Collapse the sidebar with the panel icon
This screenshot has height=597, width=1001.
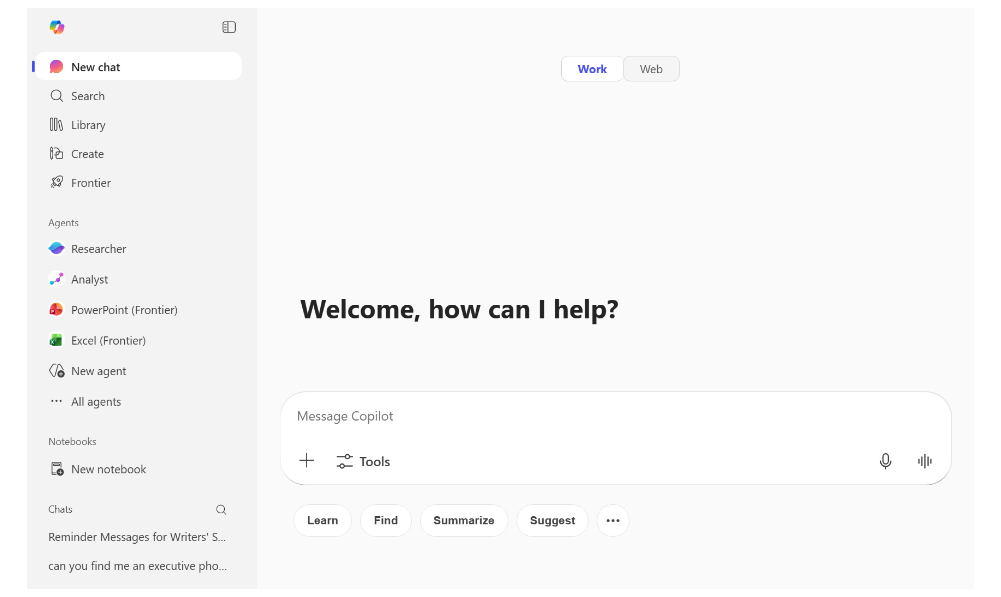coord(229,27)
